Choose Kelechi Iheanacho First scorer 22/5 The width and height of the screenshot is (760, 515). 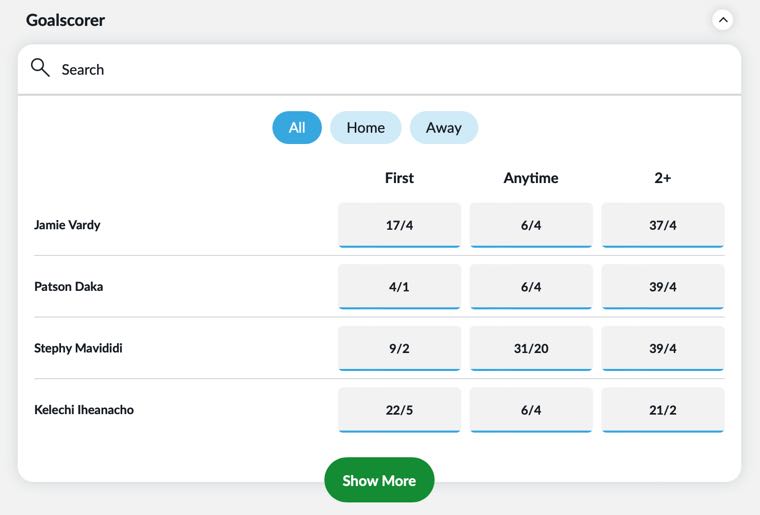[x=399, y=410]
